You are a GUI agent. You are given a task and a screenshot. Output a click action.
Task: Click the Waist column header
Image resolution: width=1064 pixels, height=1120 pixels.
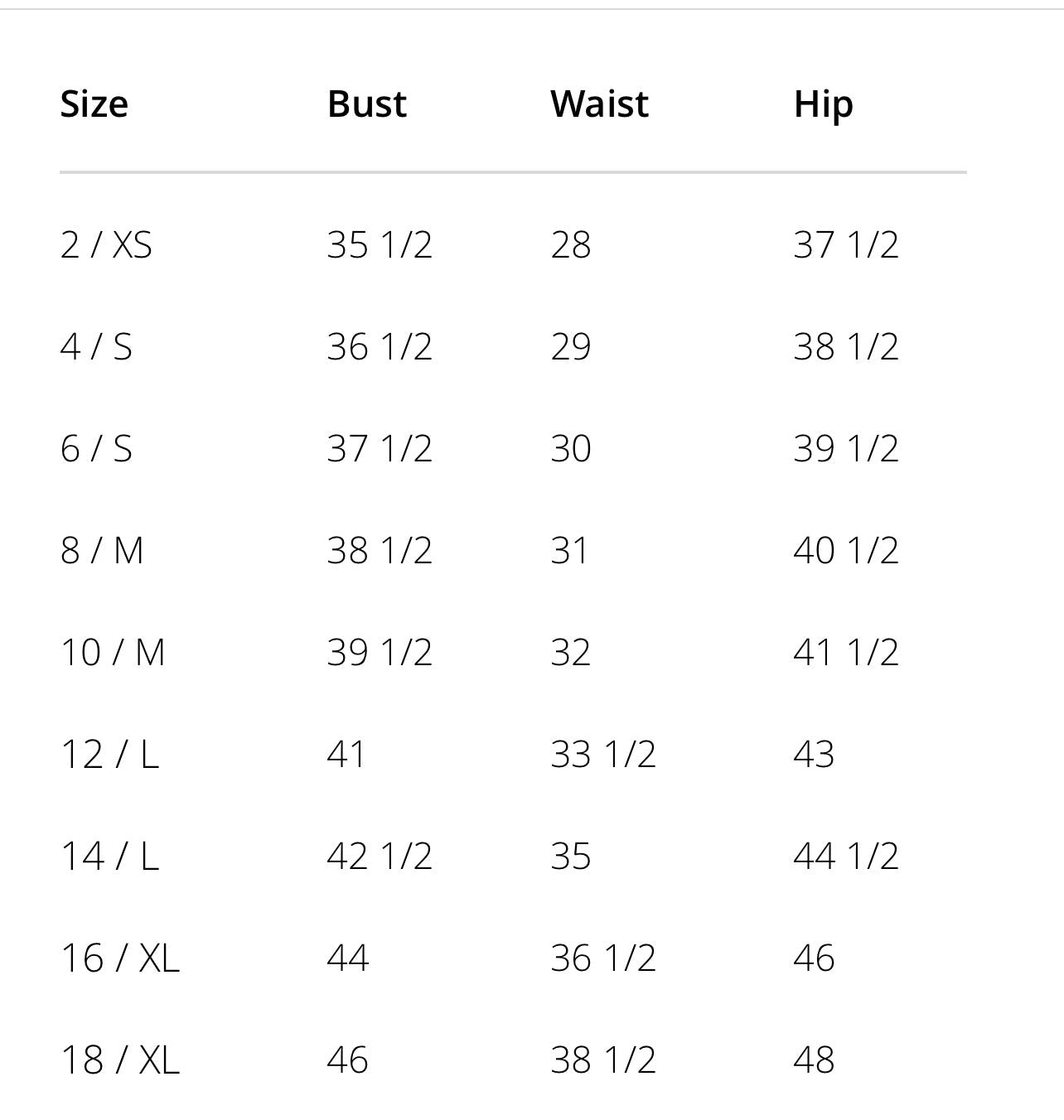coord(599,104)
